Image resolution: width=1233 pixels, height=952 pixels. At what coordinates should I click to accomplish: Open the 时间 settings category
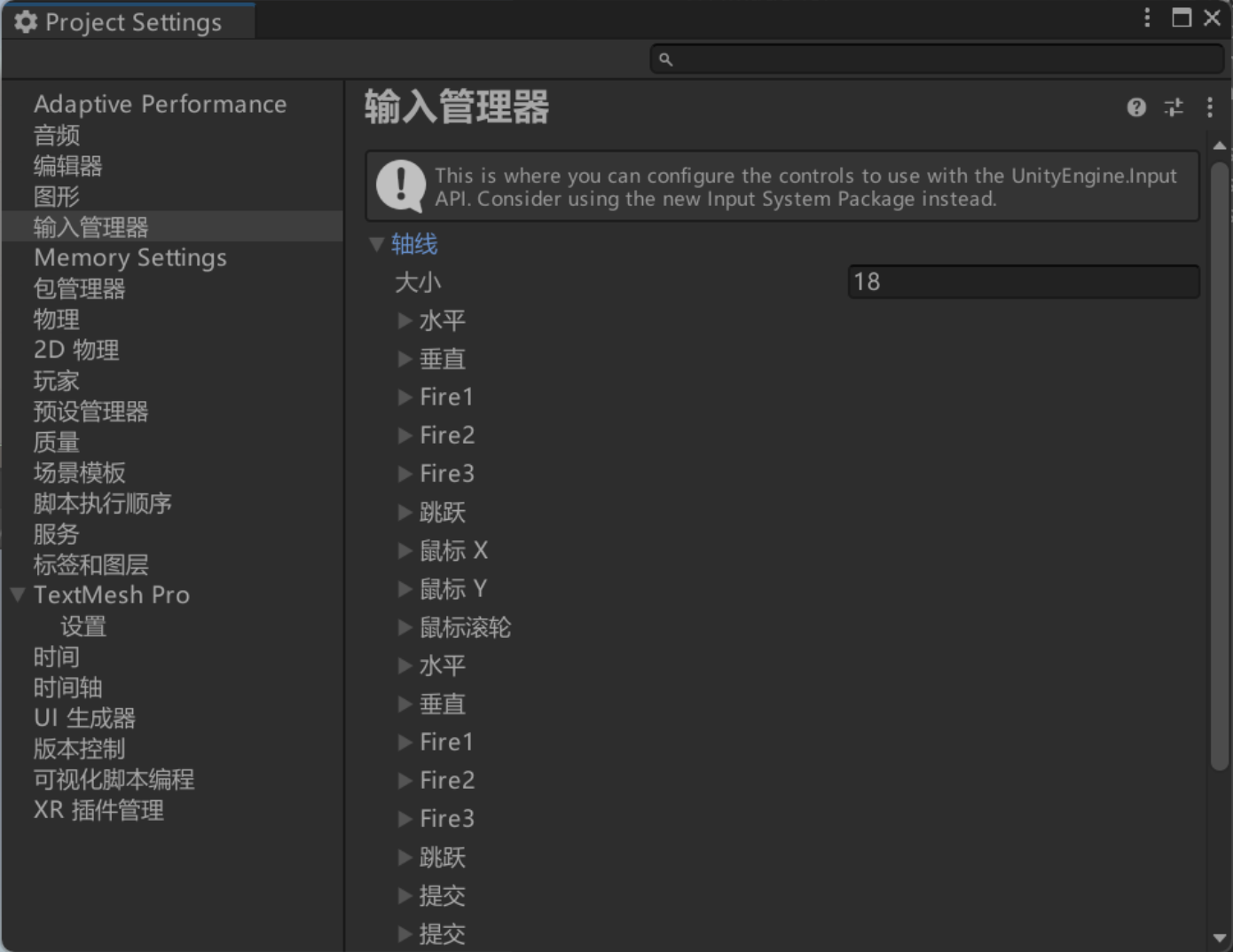(57, 657)
